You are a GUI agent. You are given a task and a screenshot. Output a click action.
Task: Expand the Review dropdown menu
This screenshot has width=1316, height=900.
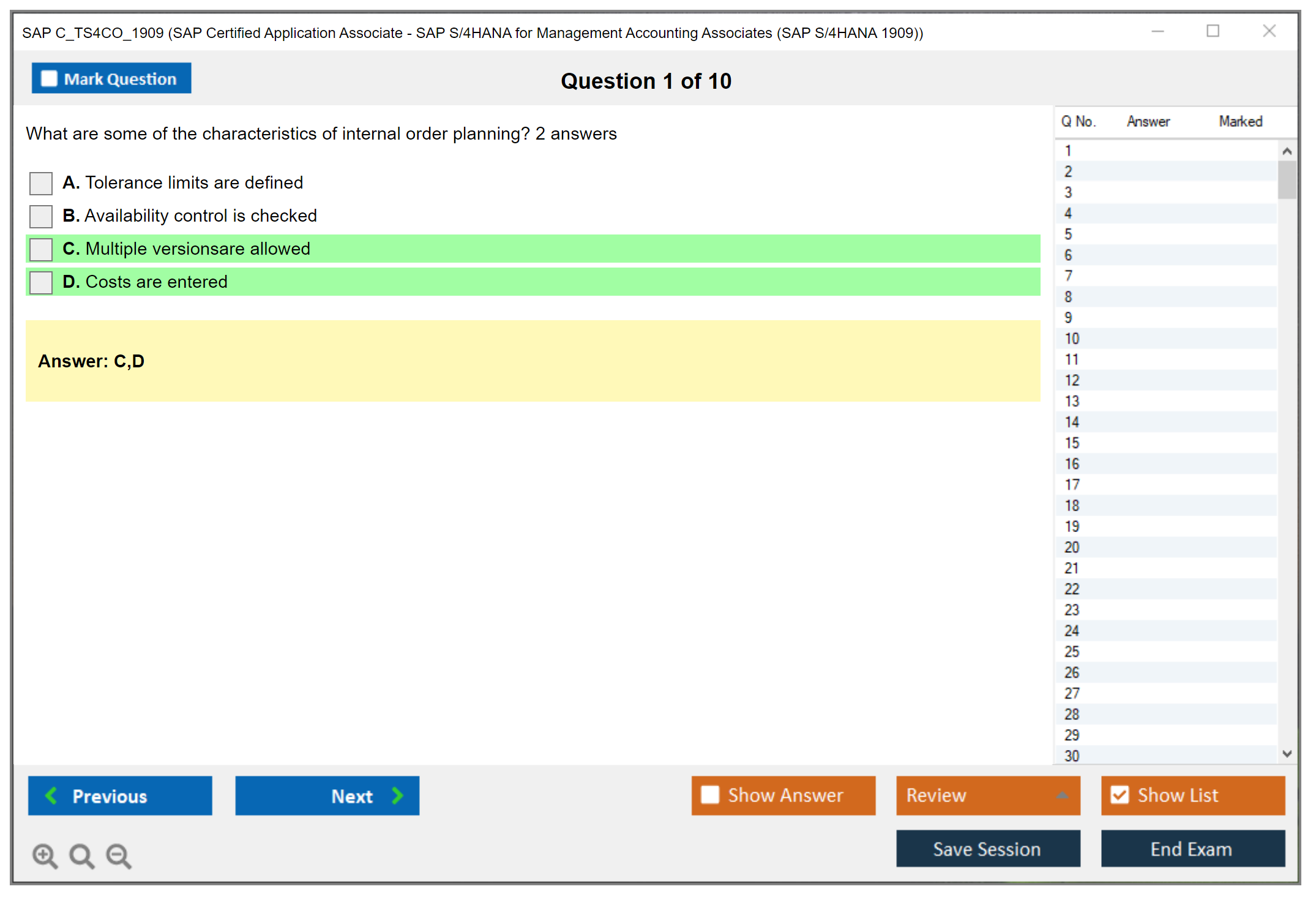[x=1062, y=795]
